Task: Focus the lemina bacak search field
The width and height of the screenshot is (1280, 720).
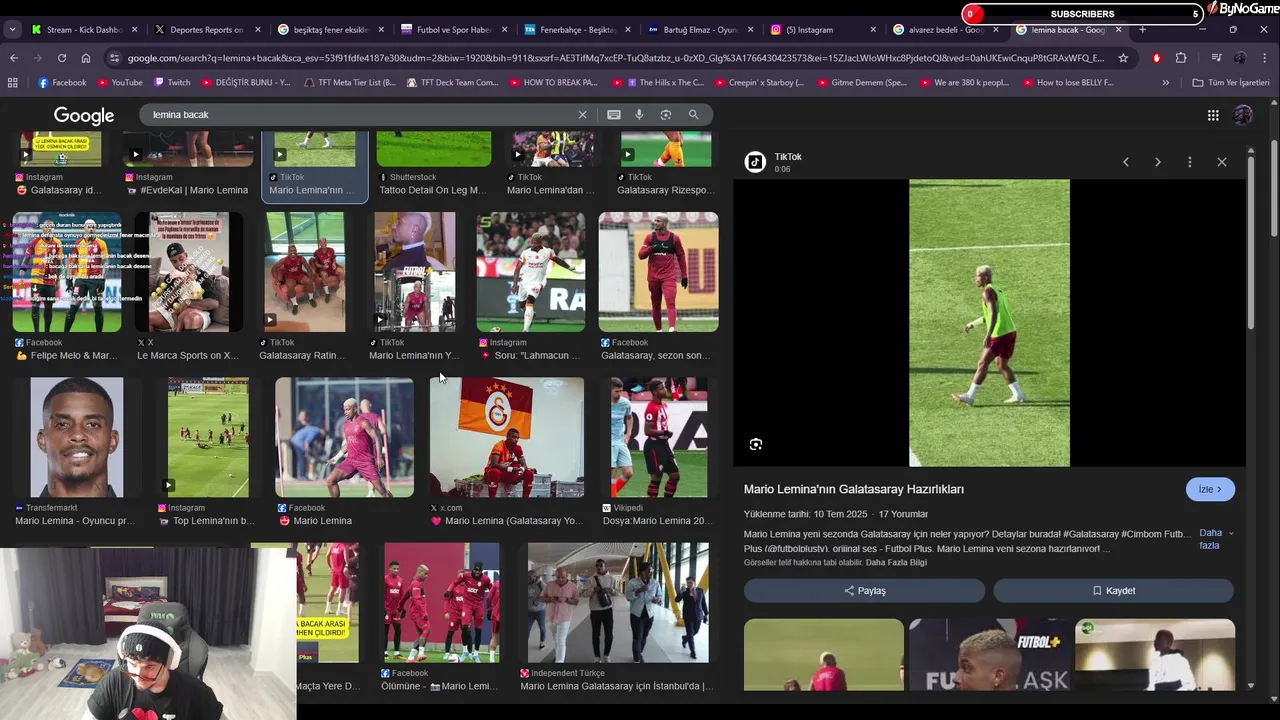Action: tap(360, 115)
